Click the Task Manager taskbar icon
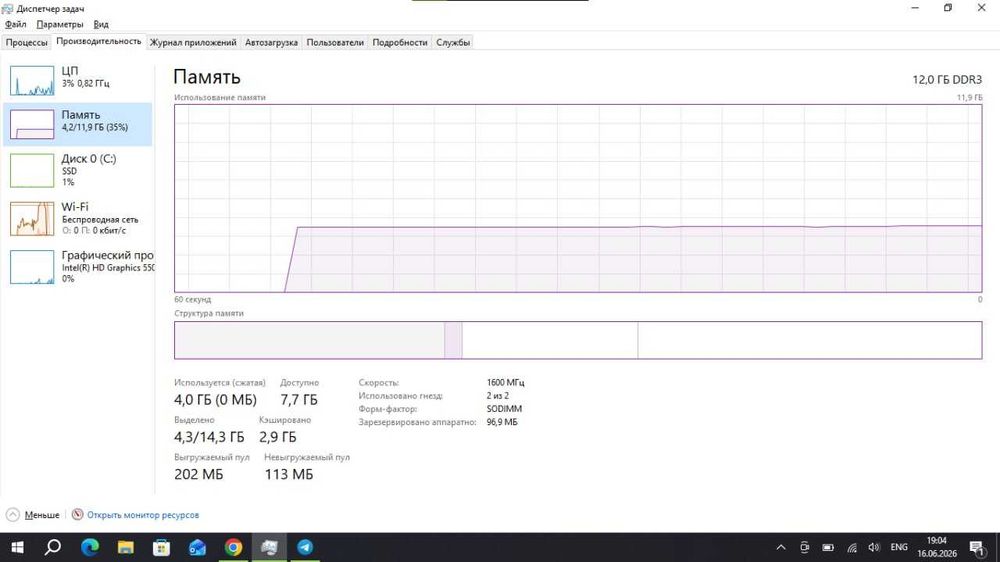Viewport: 1000px width, 562px height. point(269,547)
